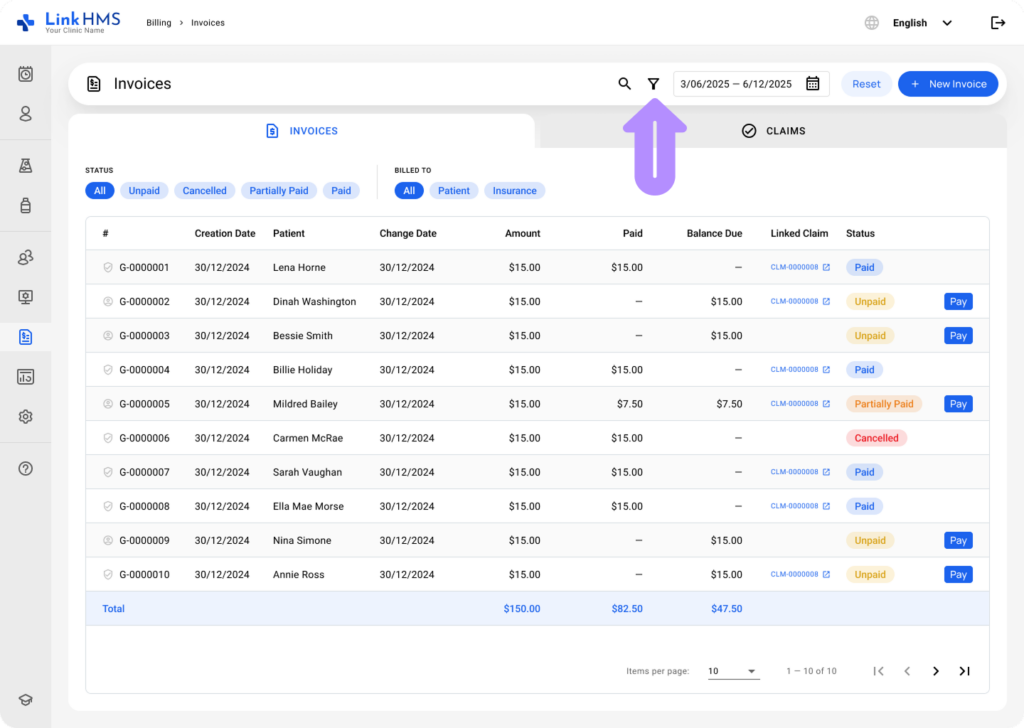
Task: Open linked claim icon for Lena Horne
Action: tap(826, 267)
